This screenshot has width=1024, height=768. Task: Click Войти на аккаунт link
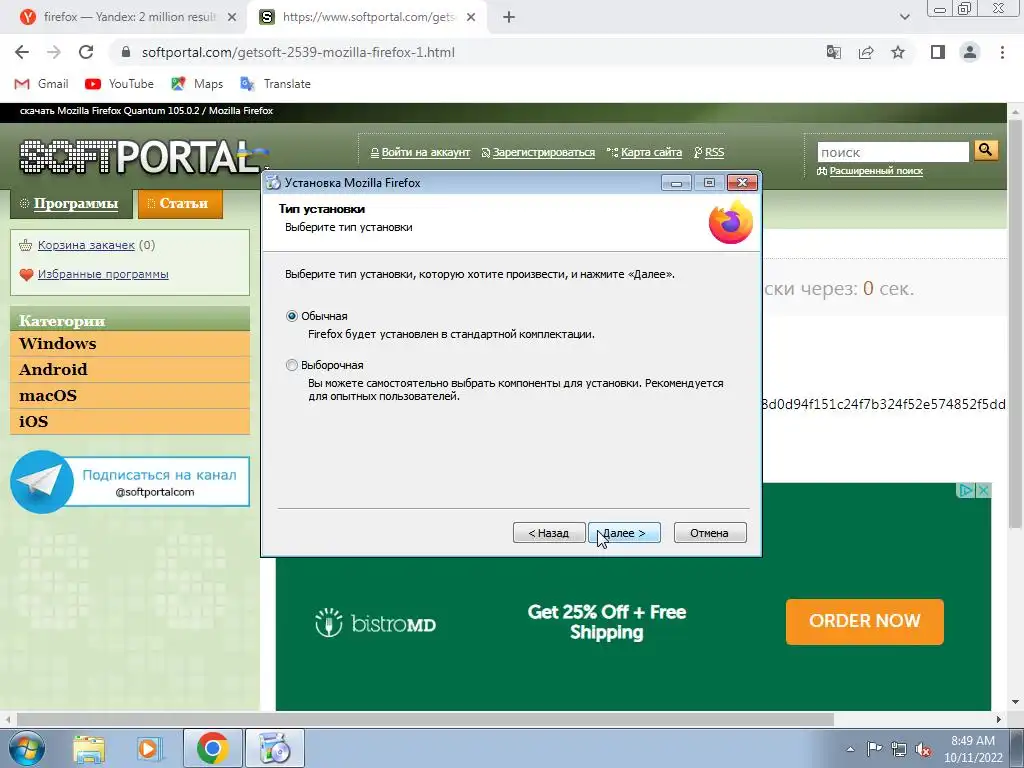coord(420,152)
